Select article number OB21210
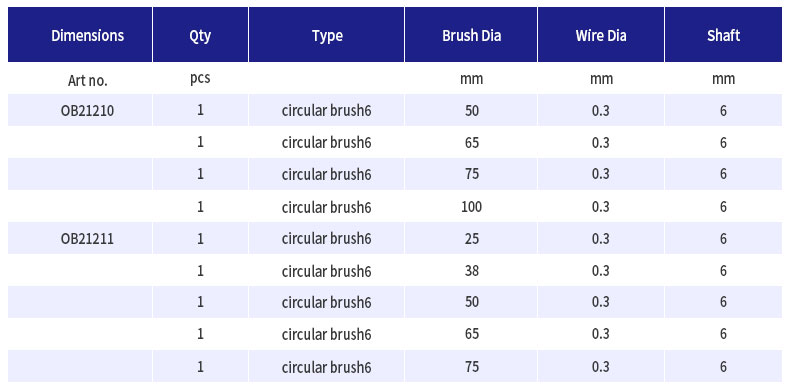The image size is (790, 390). tap(88, 110)
